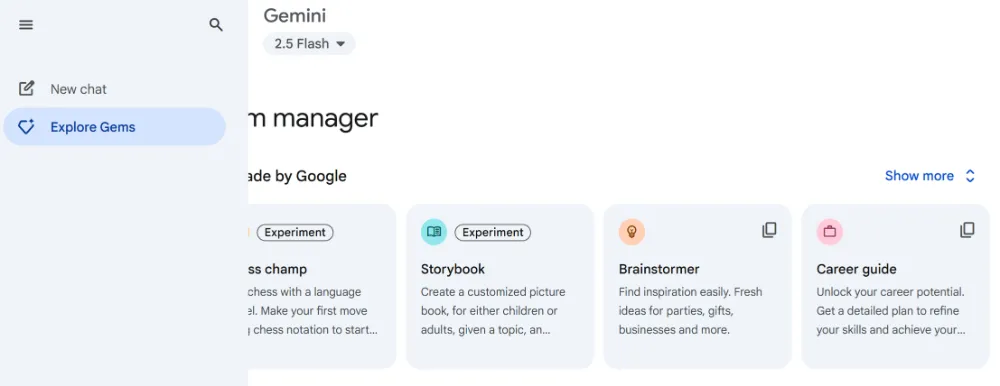Click the search magnifier icon
The width and height of the screenshot is (1000, 386).
216,25
